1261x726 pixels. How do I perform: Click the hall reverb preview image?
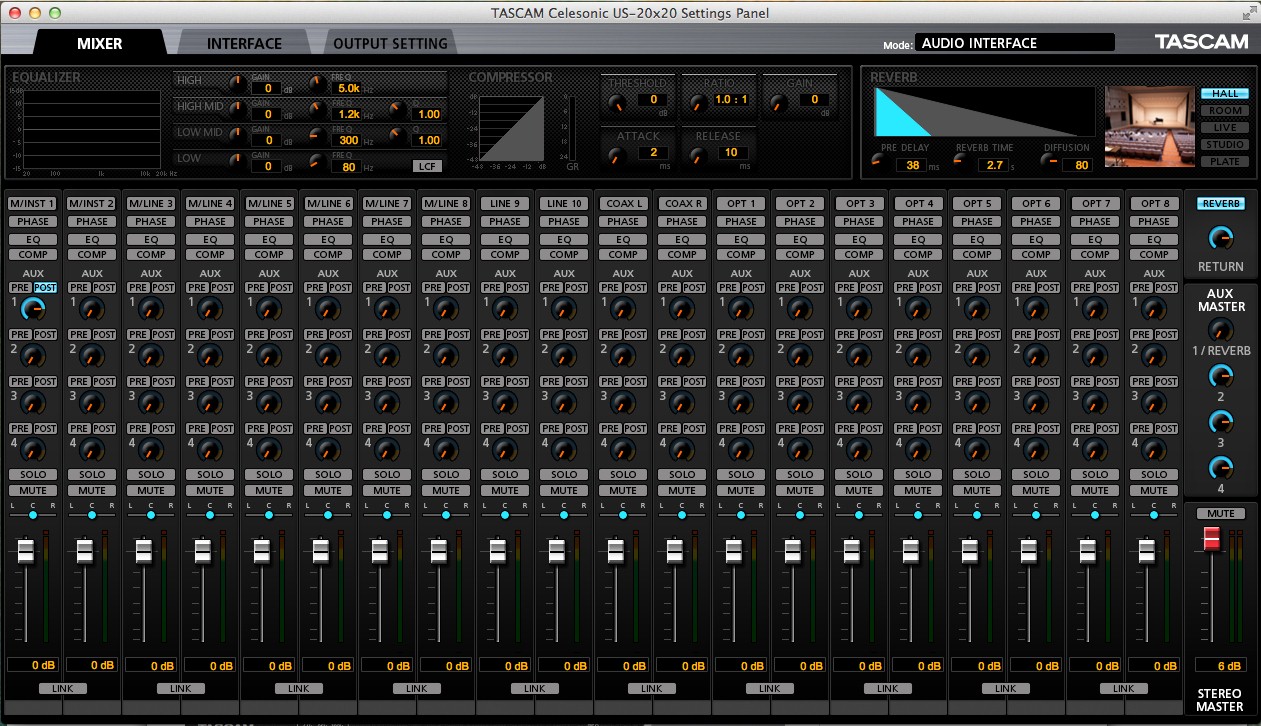pyautogui.click(x=1150, y=127)
